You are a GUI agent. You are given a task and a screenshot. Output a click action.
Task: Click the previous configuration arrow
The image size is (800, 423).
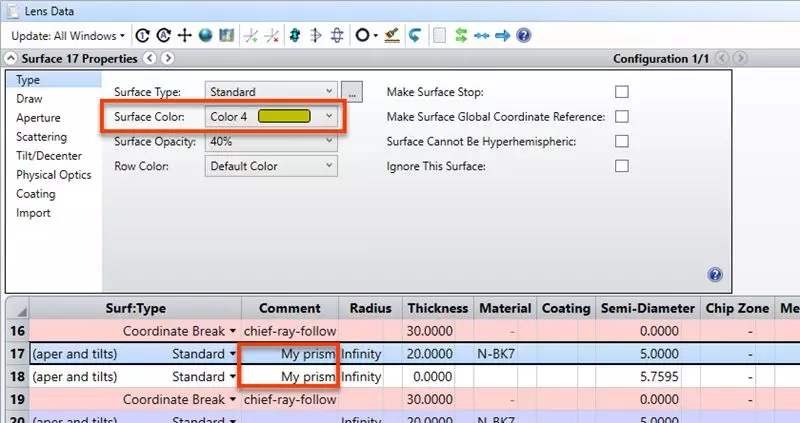tap(721, 58)
